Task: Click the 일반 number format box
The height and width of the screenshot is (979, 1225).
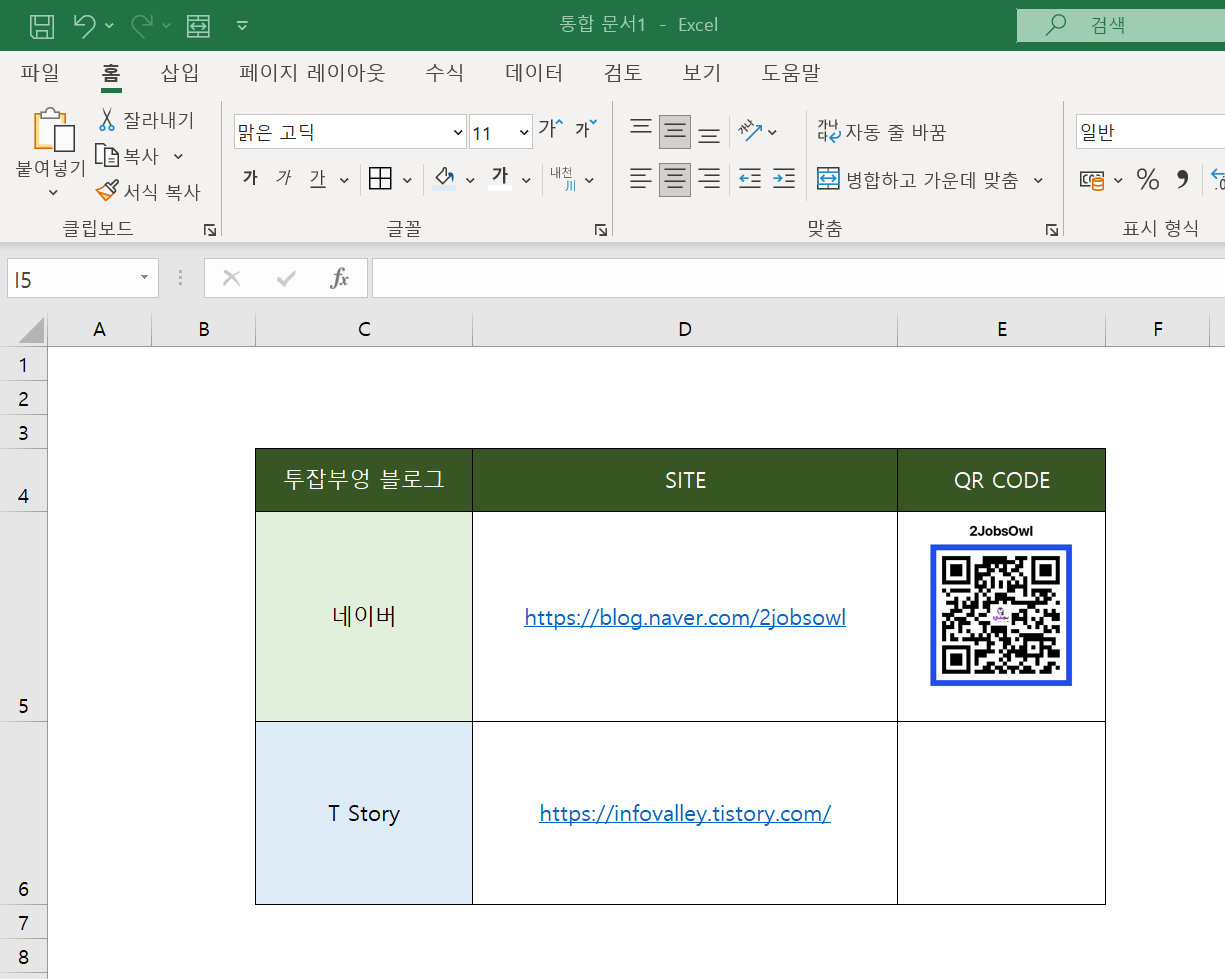Action: pos(1150,132)
